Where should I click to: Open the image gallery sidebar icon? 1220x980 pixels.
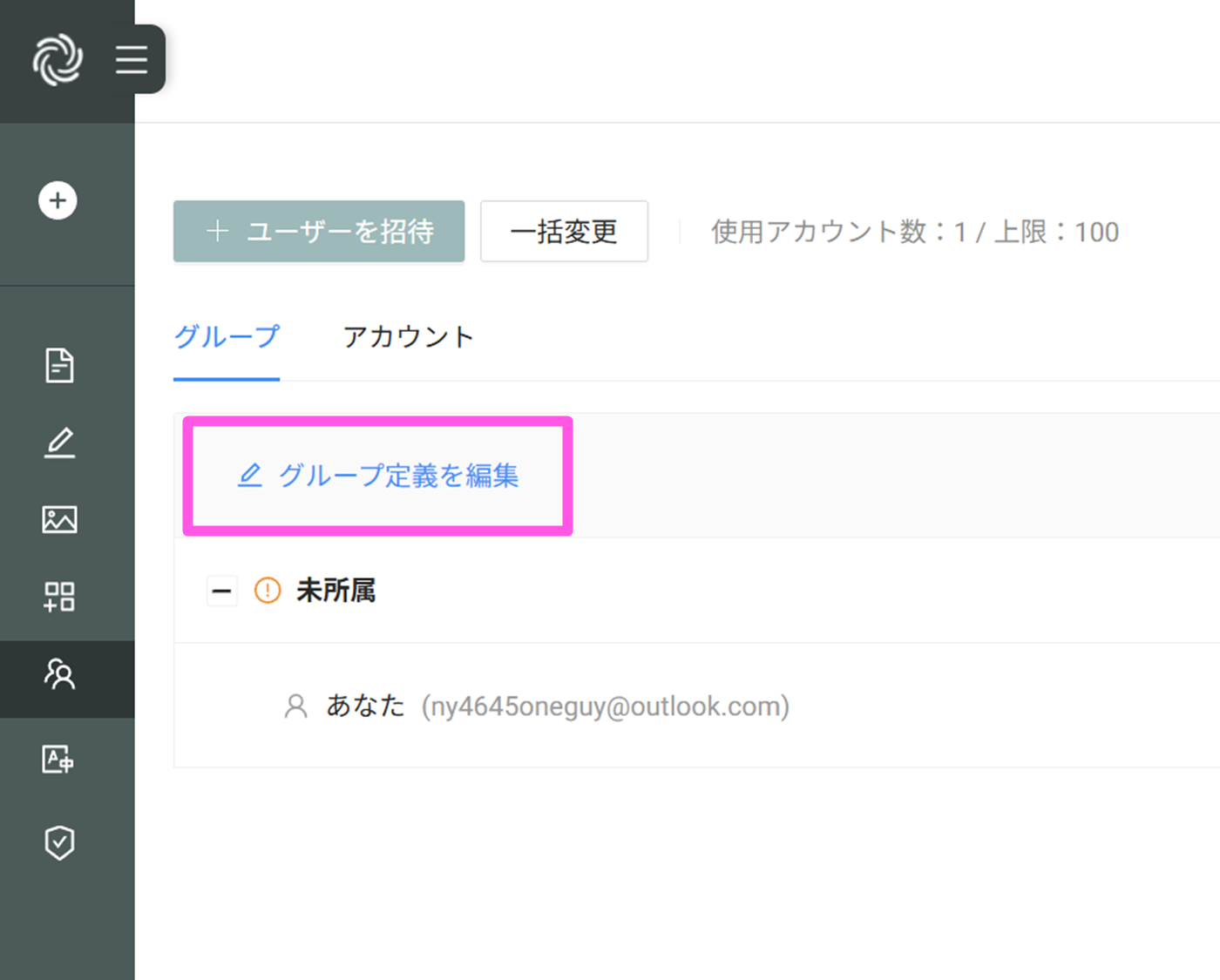point(59,519)
